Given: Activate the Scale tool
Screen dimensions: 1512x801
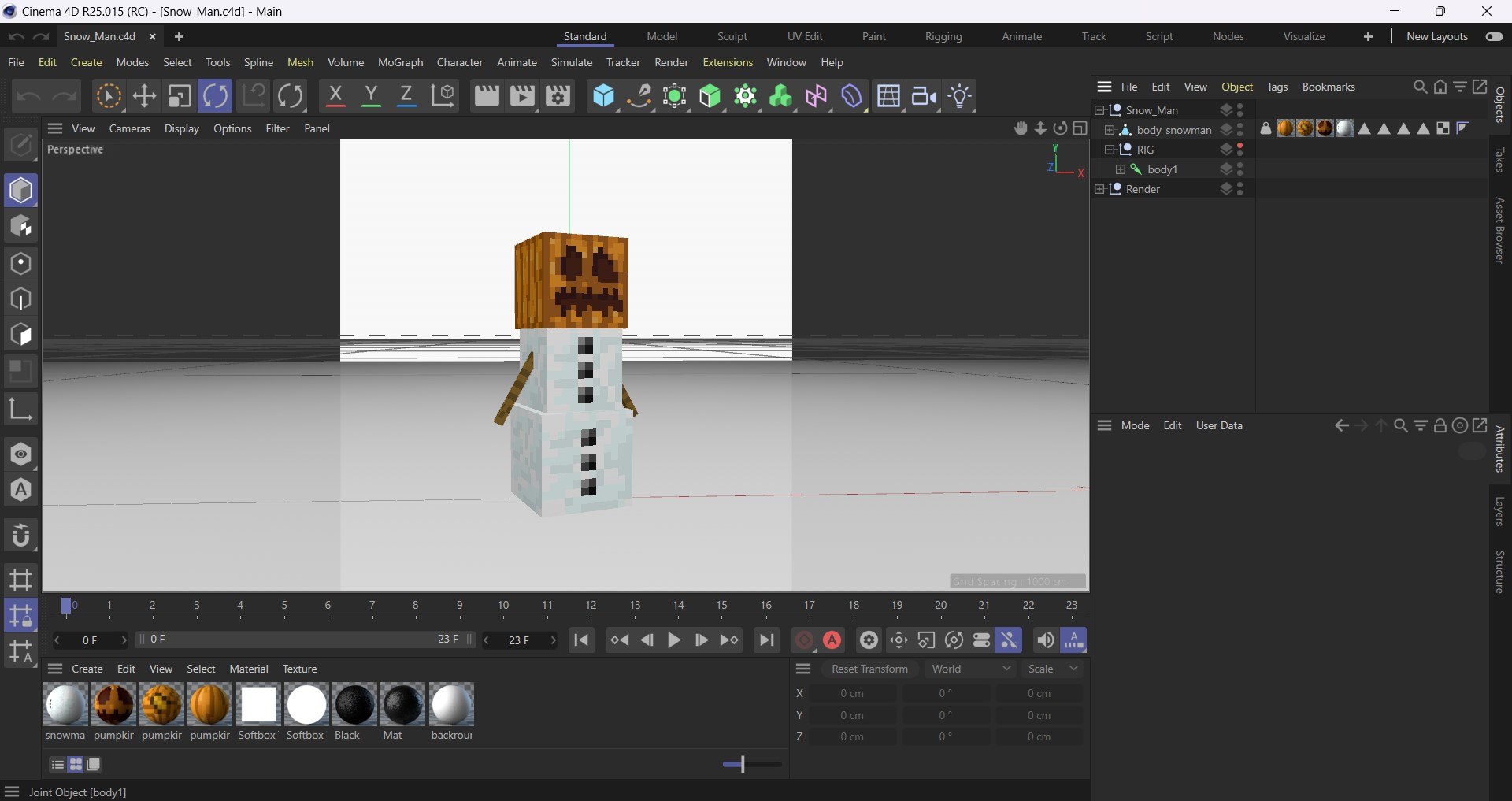Looking at the screenshot, I should tap(180, 96).
